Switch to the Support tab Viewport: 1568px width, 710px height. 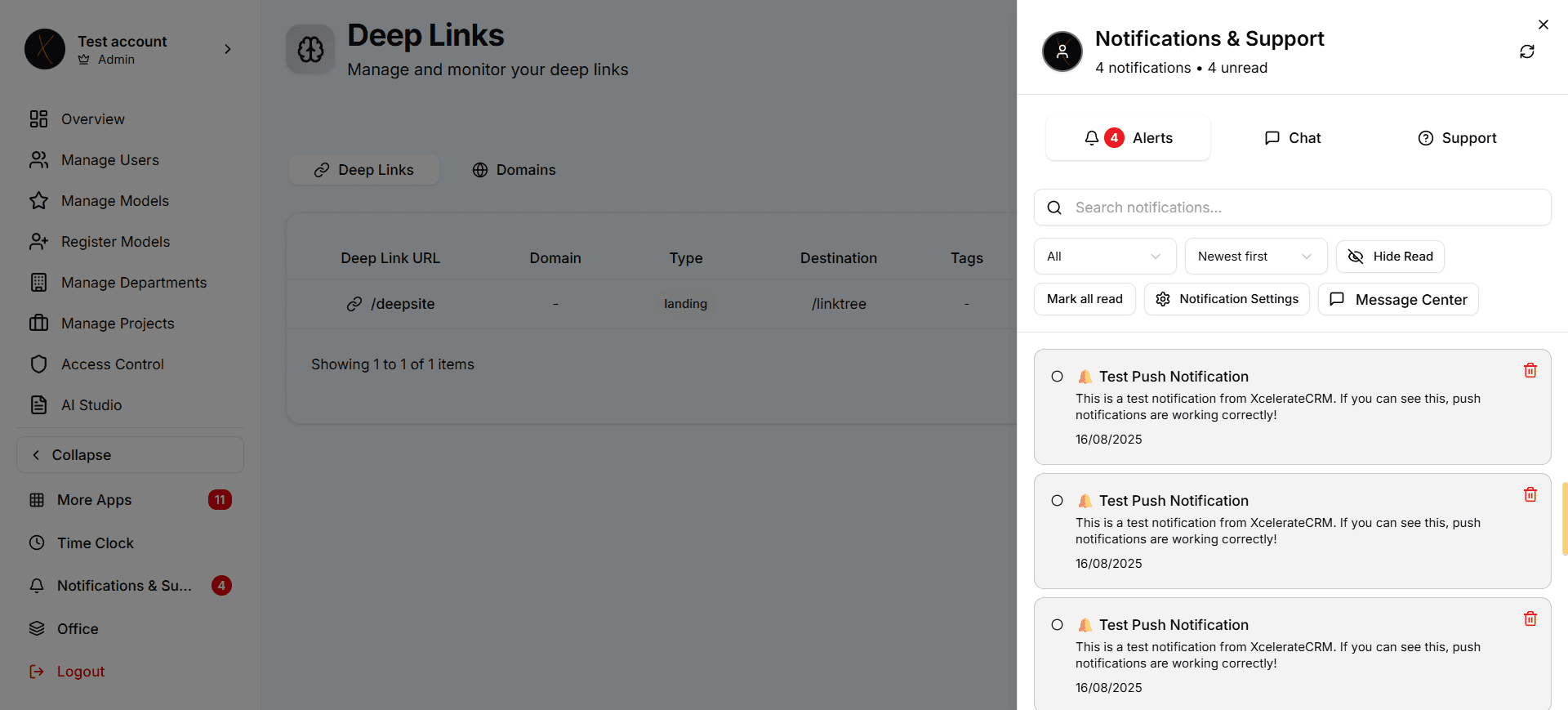coord(1457,138)
